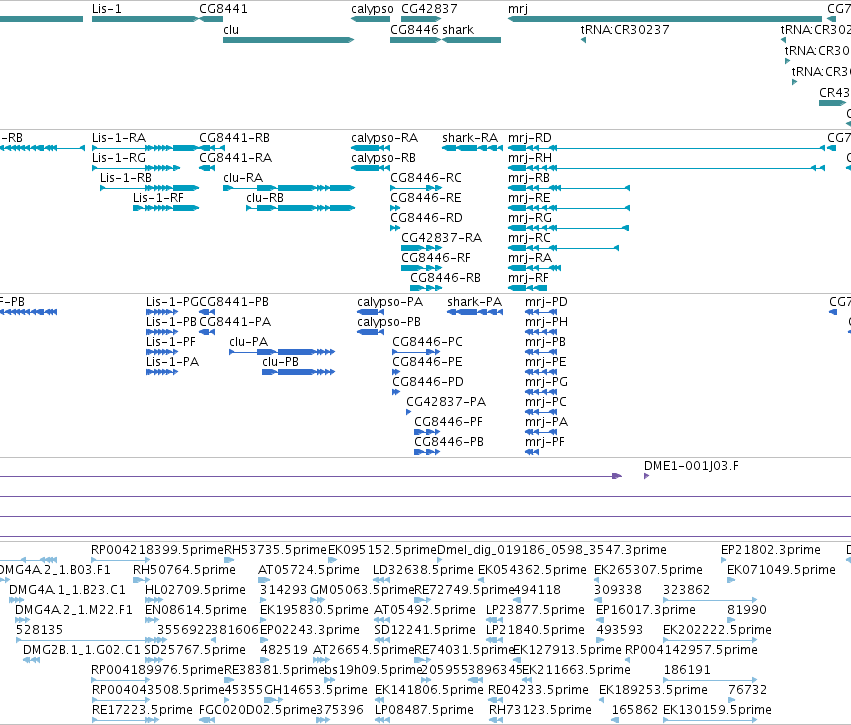Click the mrj-RG transcript label
The image size is (851, 725).
point(530,218)
